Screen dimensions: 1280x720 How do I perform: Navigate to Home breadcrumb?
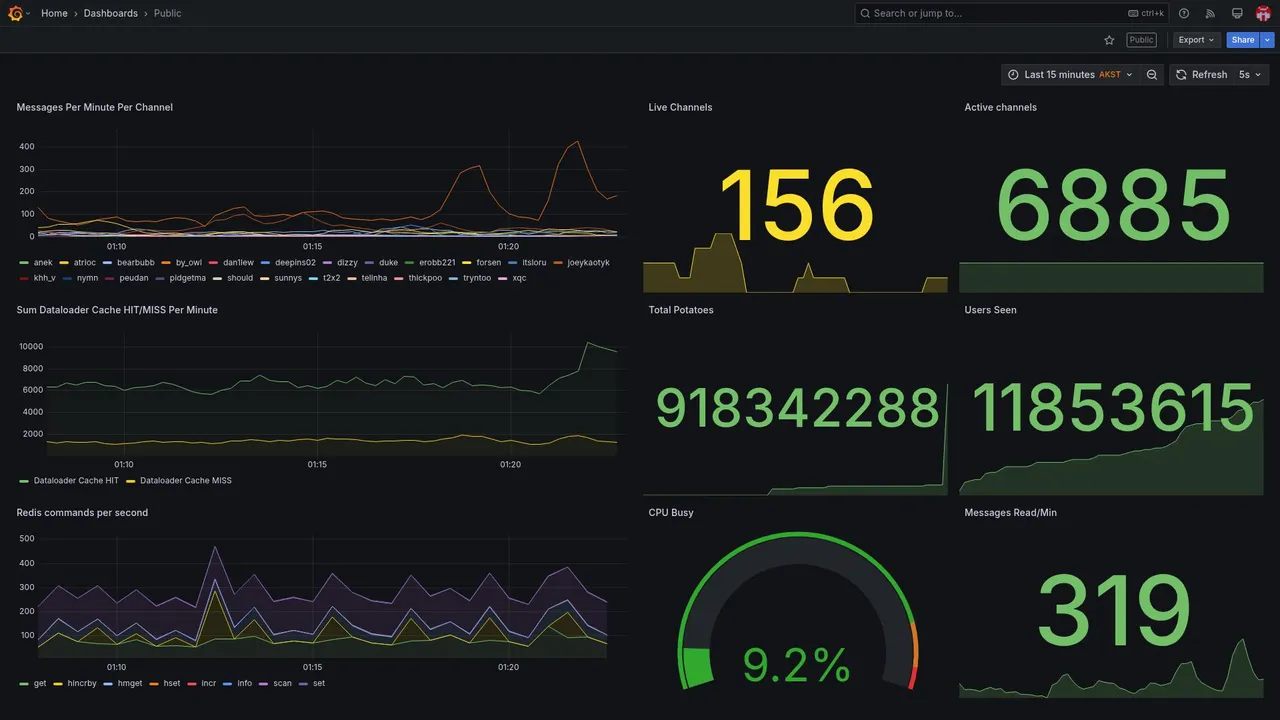54,13
